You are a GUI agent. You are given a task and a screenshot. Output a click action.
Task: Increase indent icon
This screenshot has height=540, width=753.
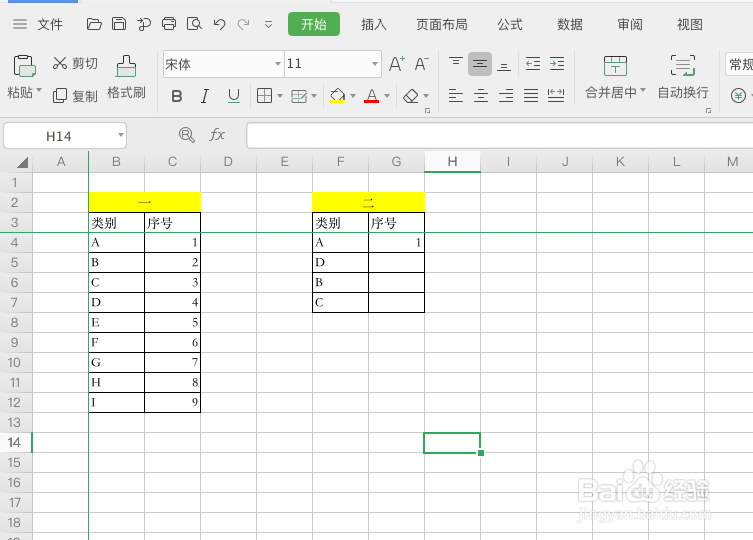(557, 63)
